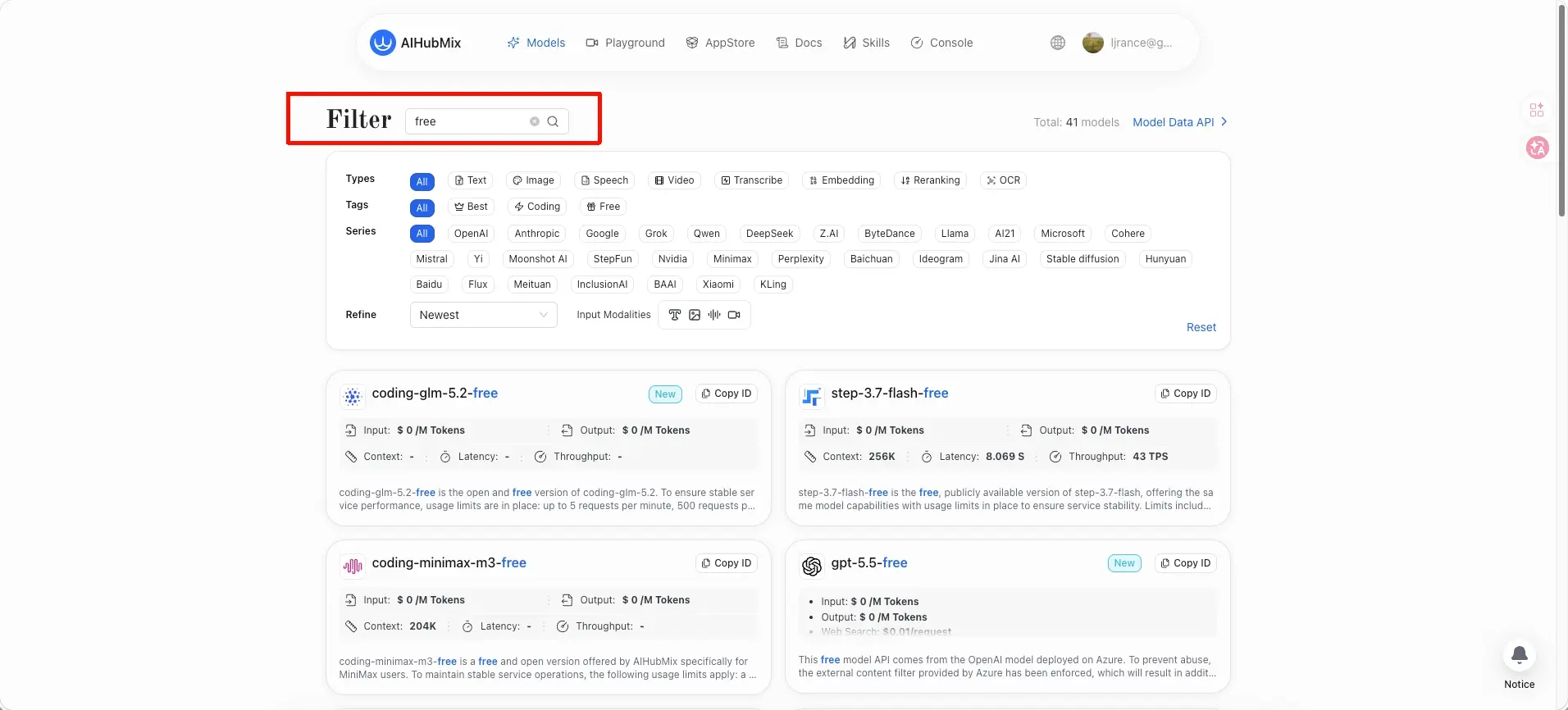Image resolution: width=1568 pixels, height=710 pixels.
Task: Filter by text input modality icon
Action: (675, 315)
